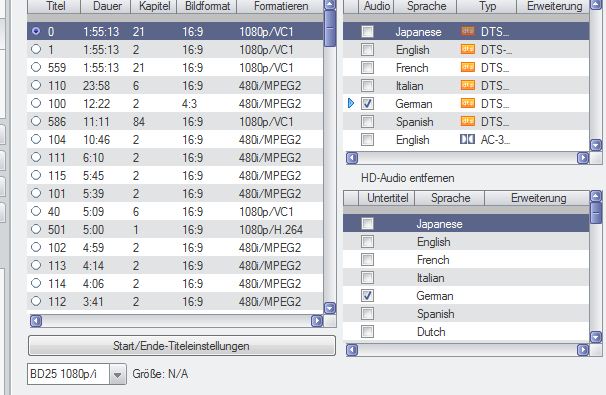Screen dimensions: 606x395
Task: Uncheck the German audio track checkbox
Action: point(367,103)
